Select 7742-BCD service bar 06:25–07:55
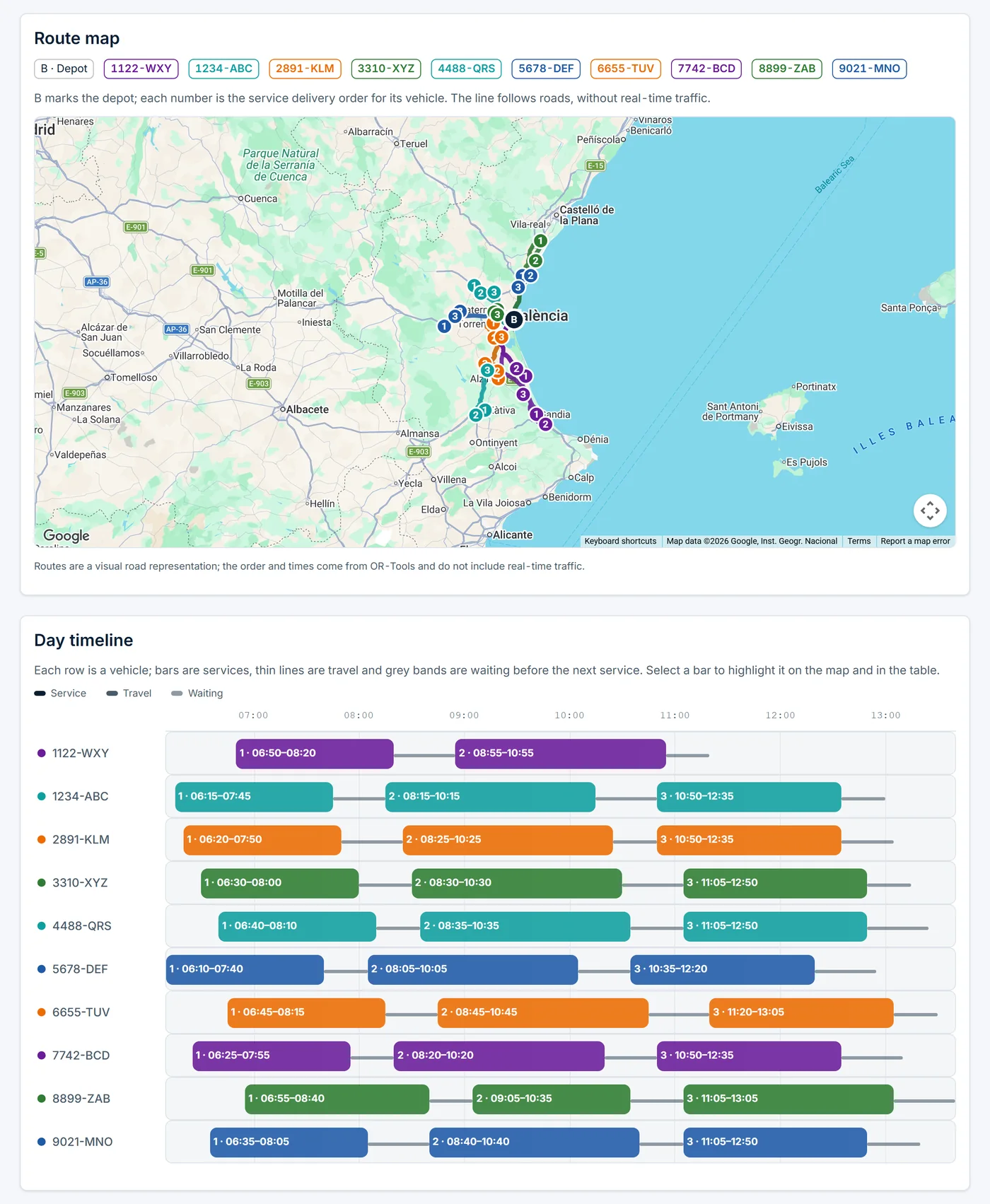 272,1056
